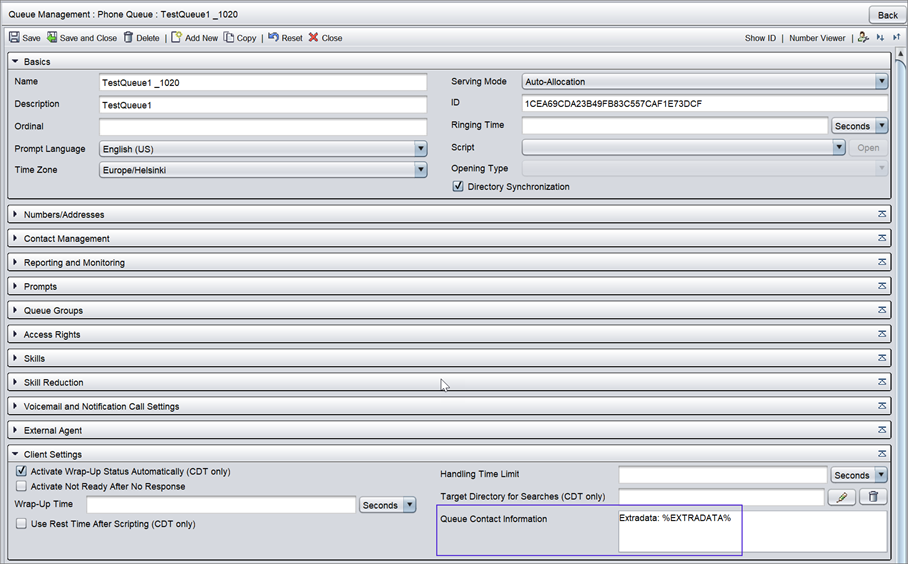The image size is (908, 564).
Task: Open Number Viewer from the toolbar
Action: (817, 38)
